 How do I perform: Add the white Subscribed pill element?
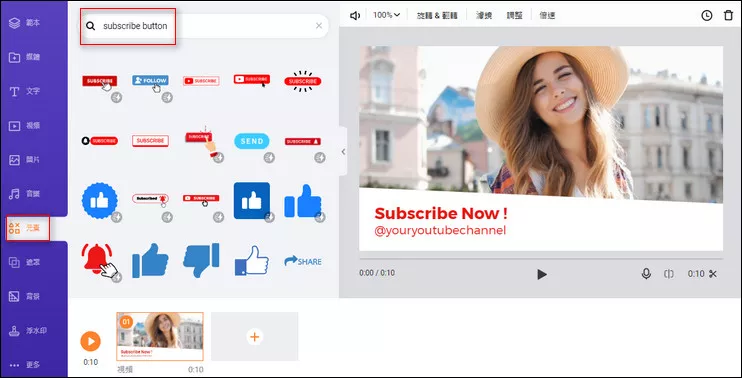coord(150,199)
